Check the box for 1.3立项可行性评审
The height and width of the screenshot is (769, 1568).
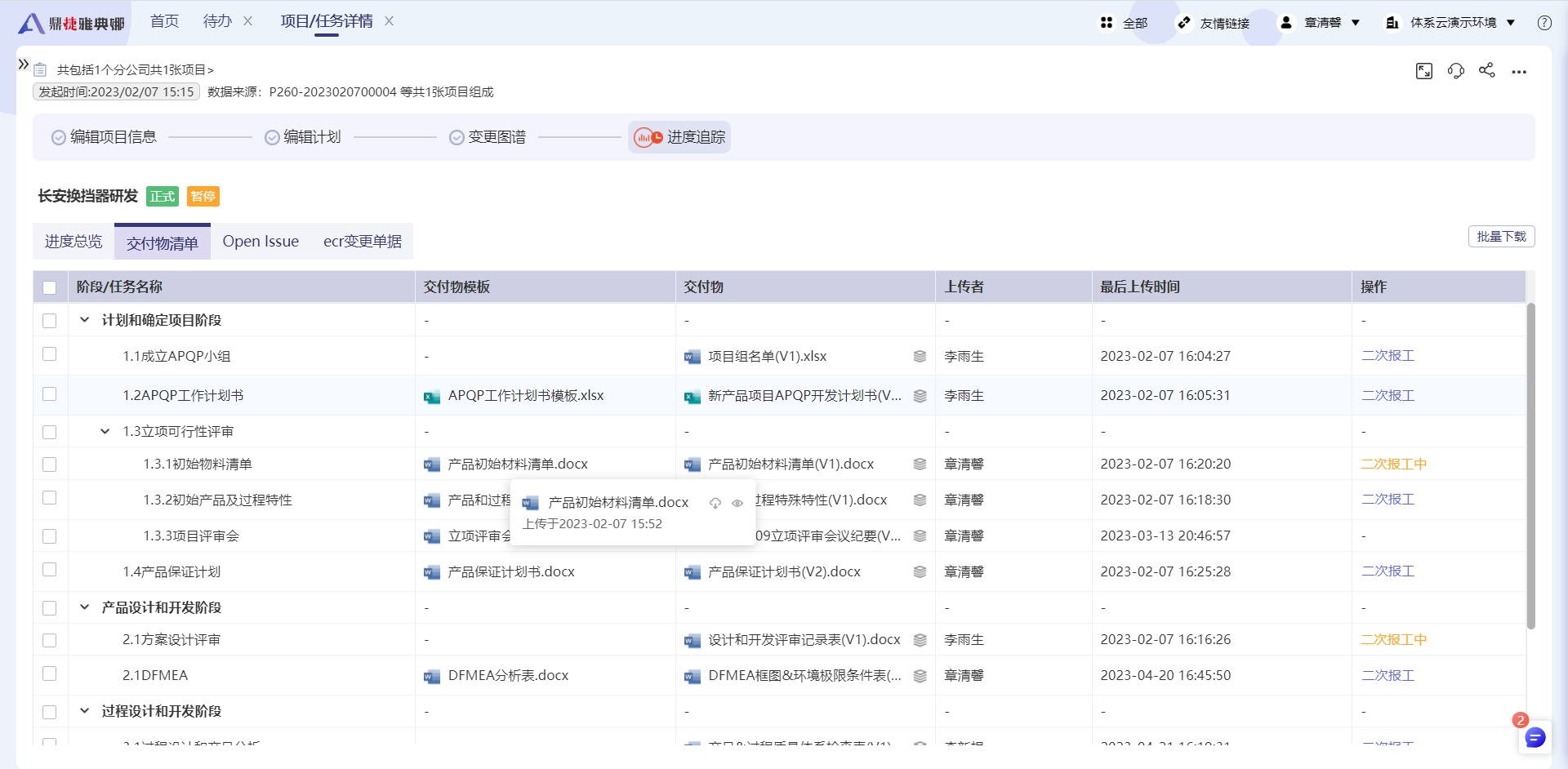tap(50, 432)
